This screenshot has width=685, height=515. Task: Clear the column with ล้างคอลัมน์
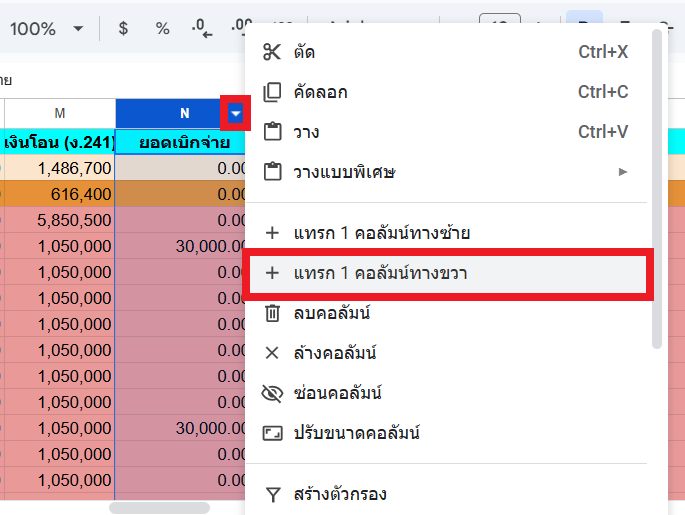coord(446,353)
